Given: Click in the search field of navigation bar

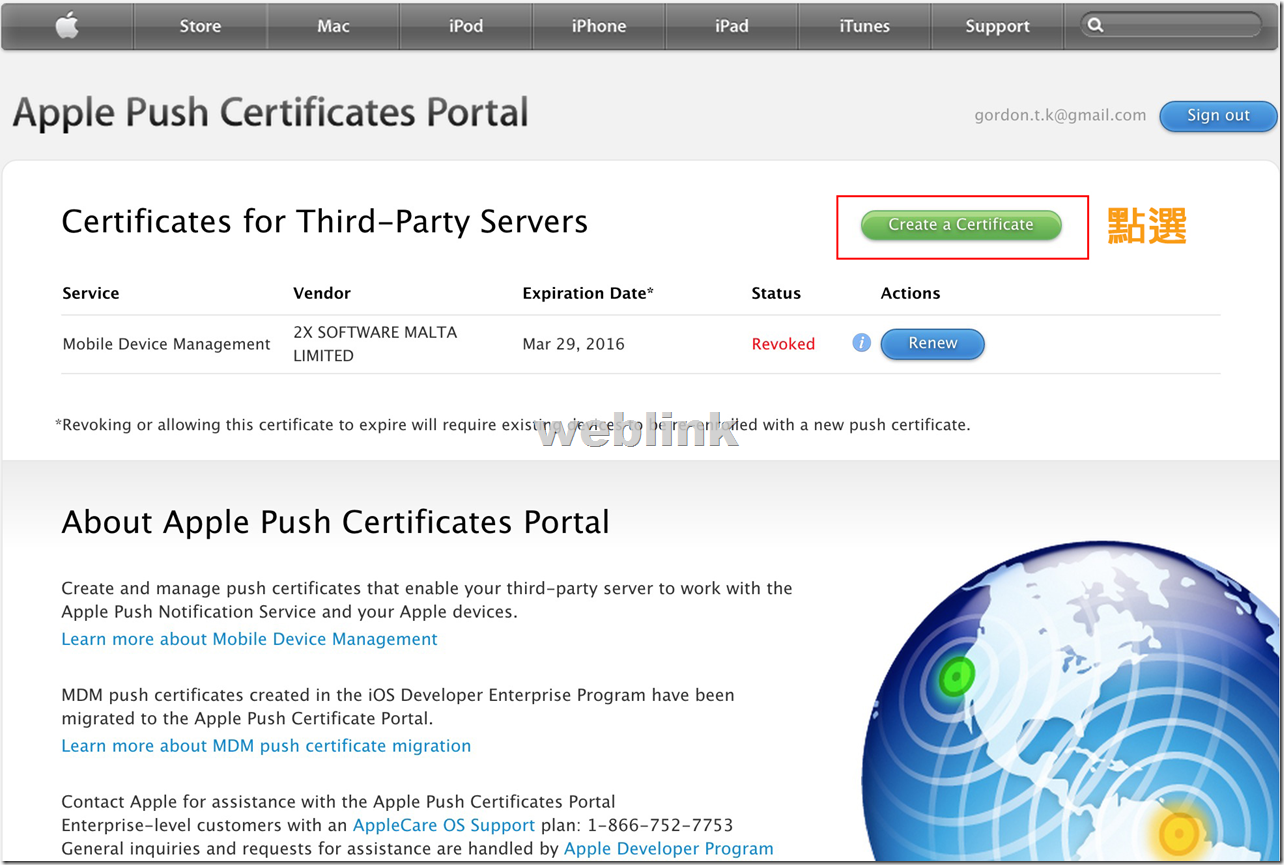Looking at the screenshot, I should point(1172,26).
